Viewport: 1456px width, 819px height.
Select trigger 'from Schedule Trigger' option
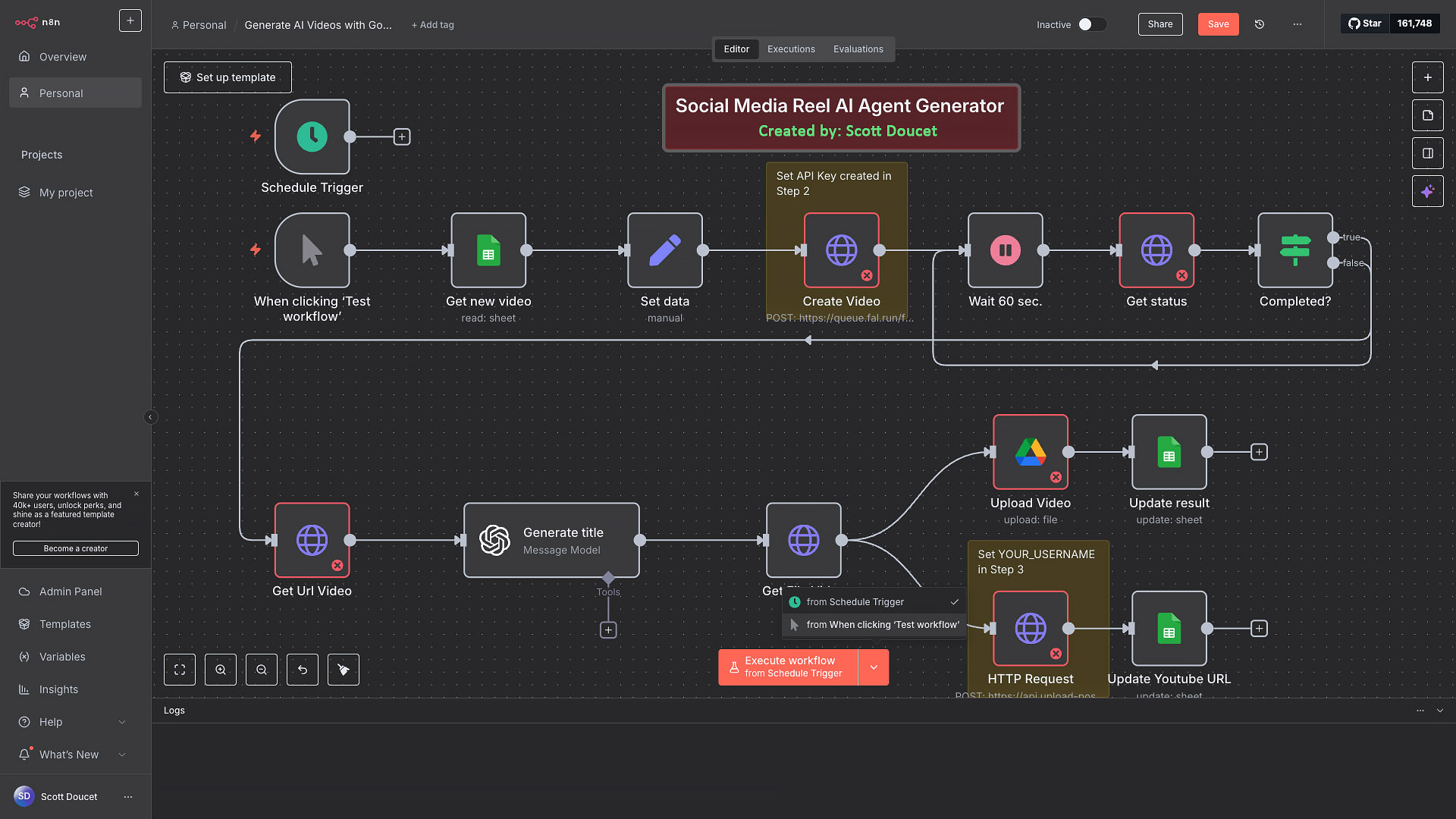pyautogui.click(x=855, y=602)
